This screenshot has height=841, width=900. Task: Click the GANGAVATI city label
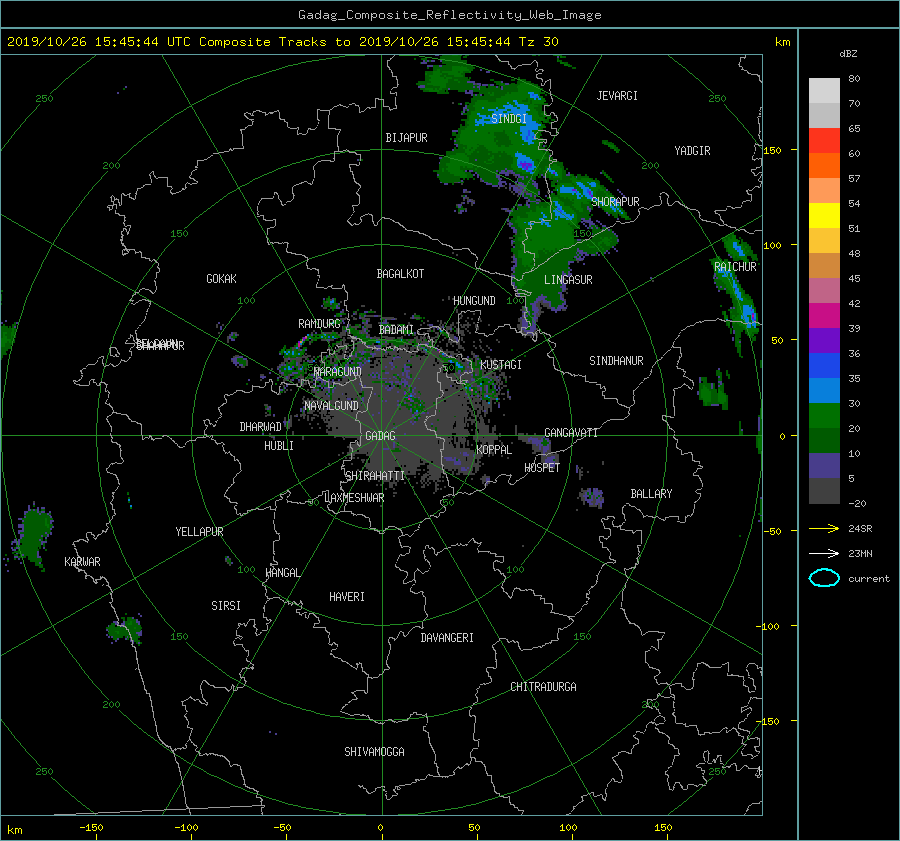point(571,433)
